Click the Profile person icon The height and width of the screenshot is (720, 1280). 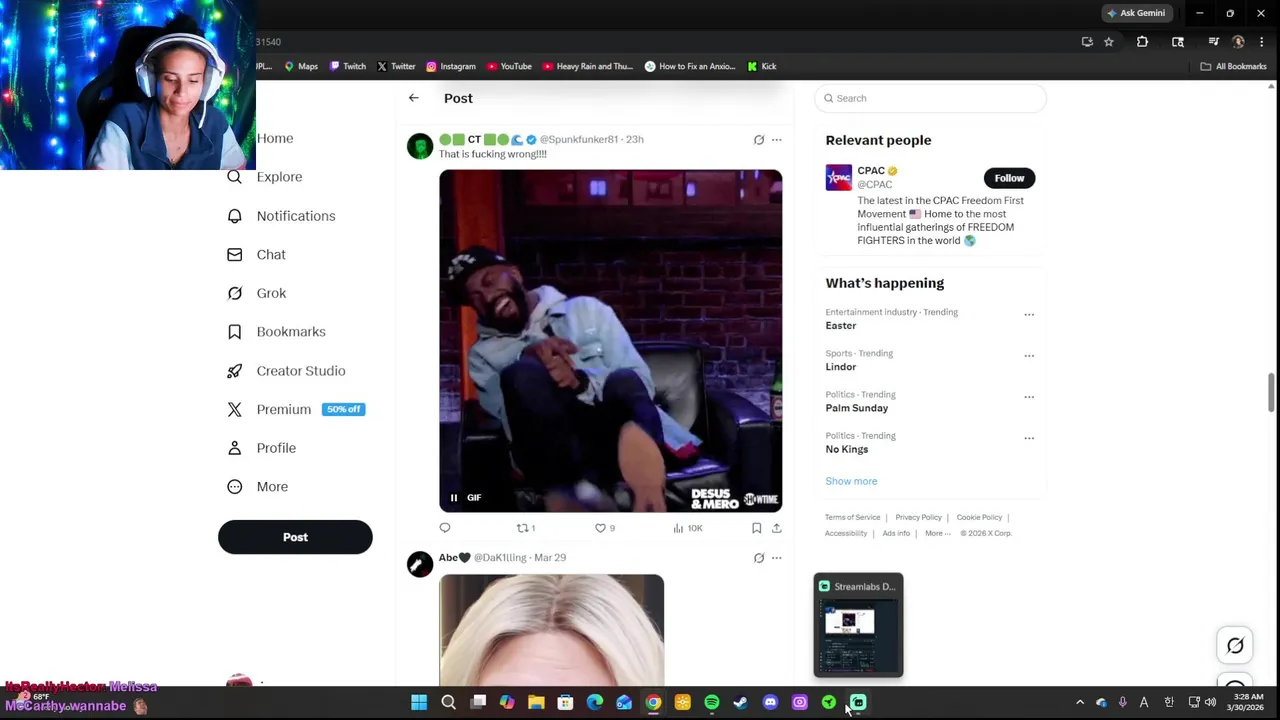(x=234, y=448)
